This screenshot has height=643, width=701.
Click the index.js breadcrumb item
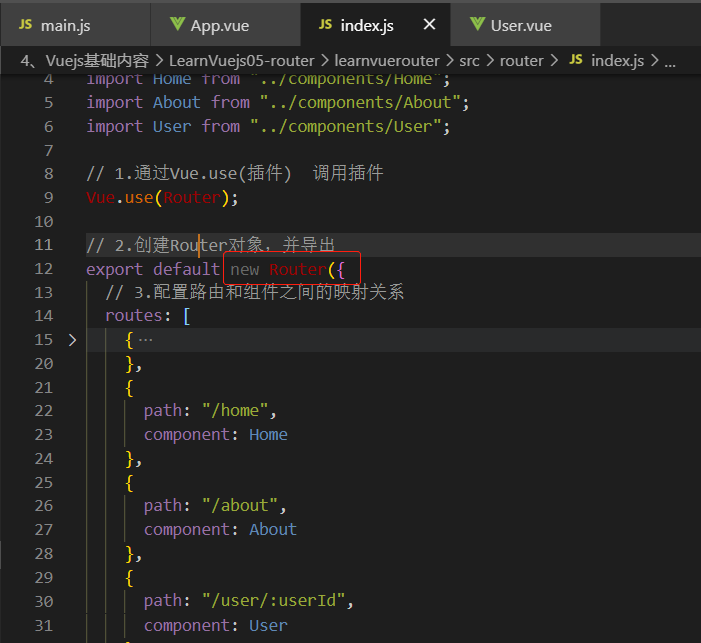pos(617,60)
